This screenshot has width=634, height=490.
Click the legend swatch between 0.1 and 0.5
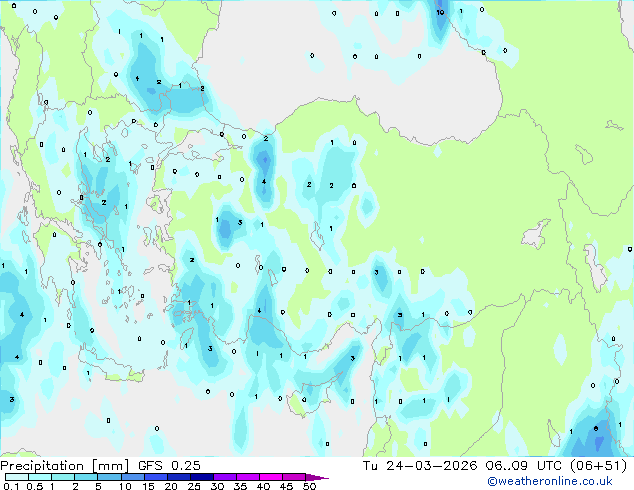17,477
